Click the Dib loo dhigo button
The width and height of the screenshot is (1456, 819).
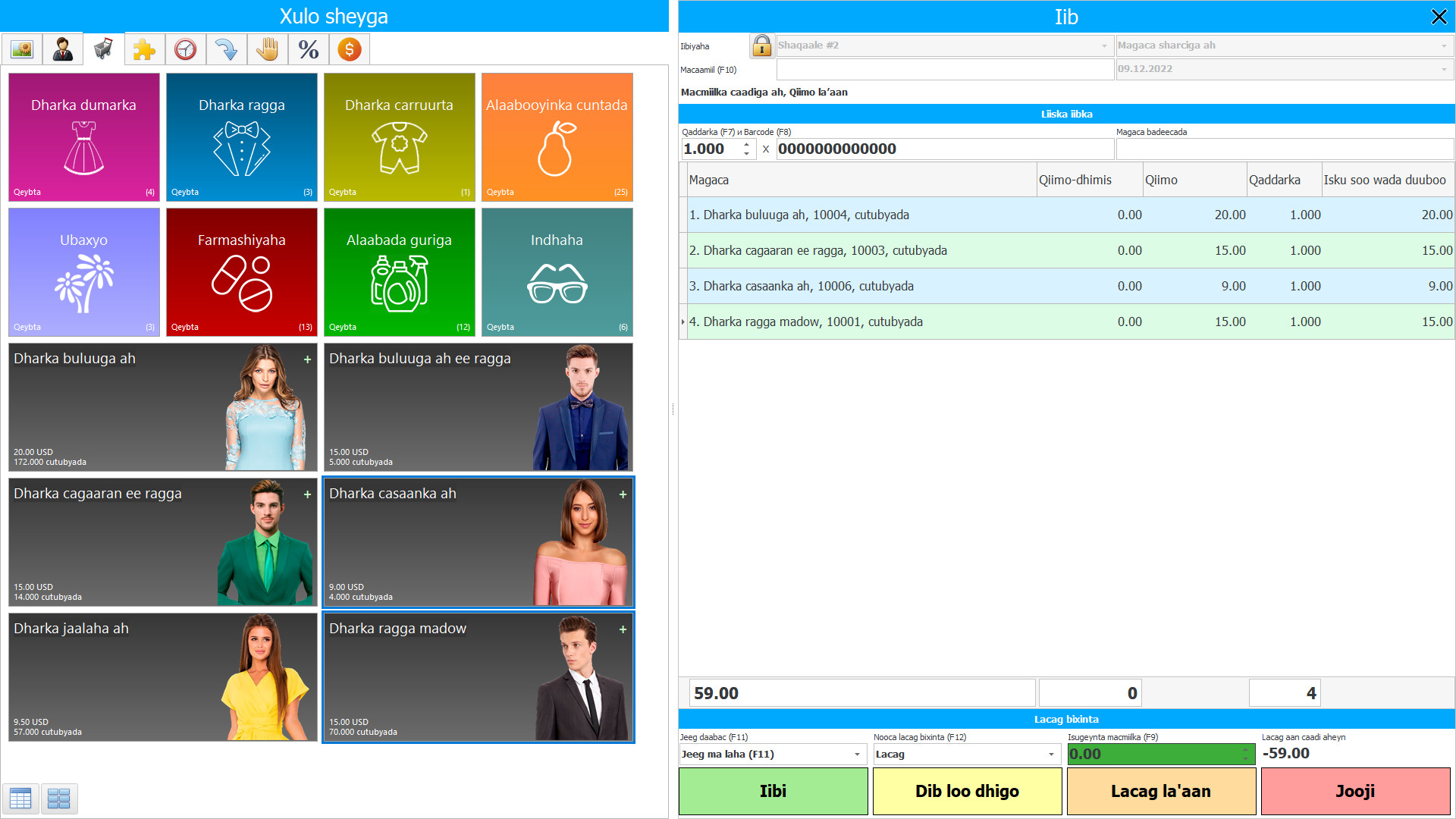pyautogui.click(x=967, y=791)
